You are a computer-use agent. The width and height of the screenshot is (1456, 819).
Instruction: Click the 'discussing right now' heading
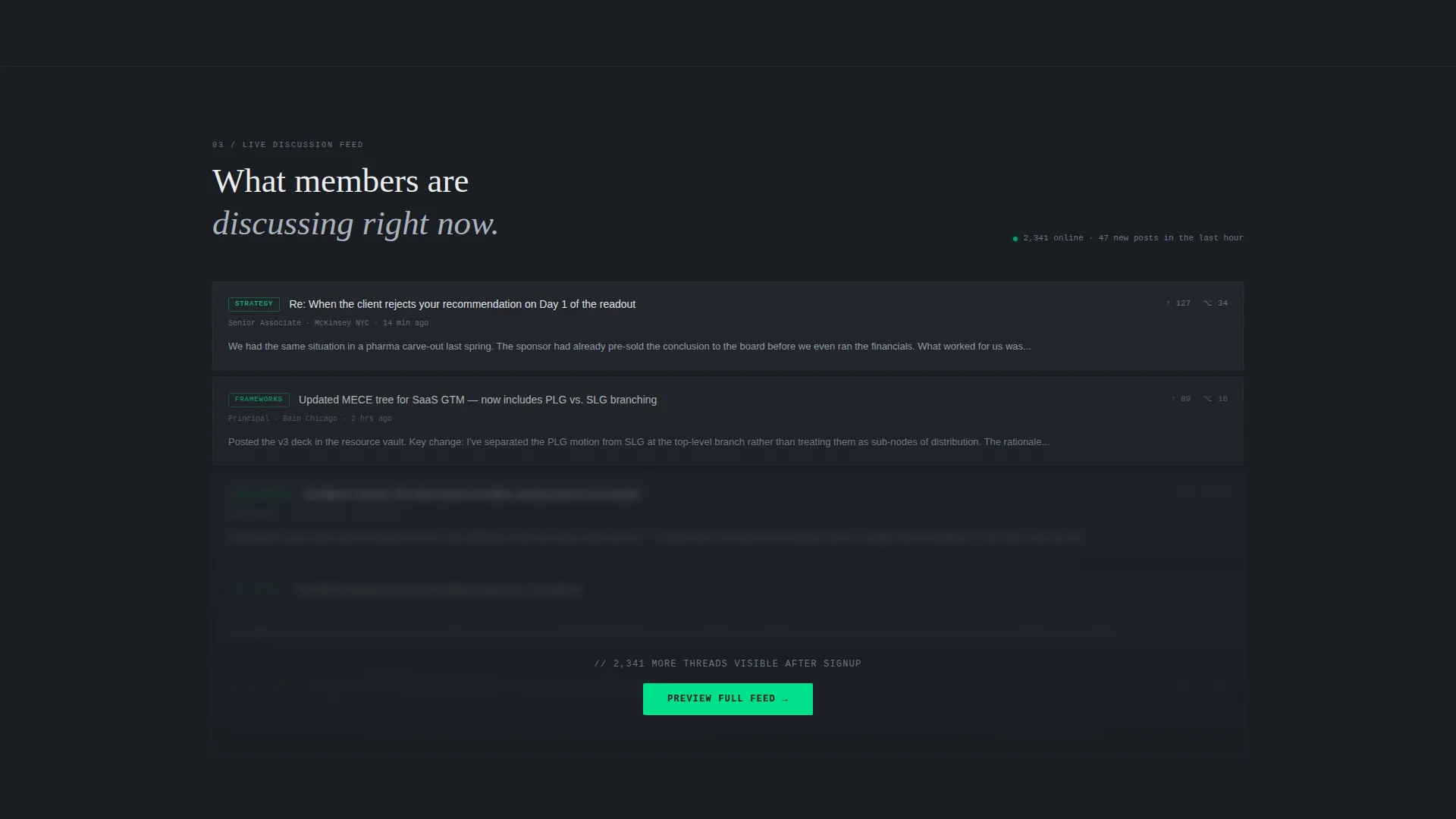(x=356, y=224)
